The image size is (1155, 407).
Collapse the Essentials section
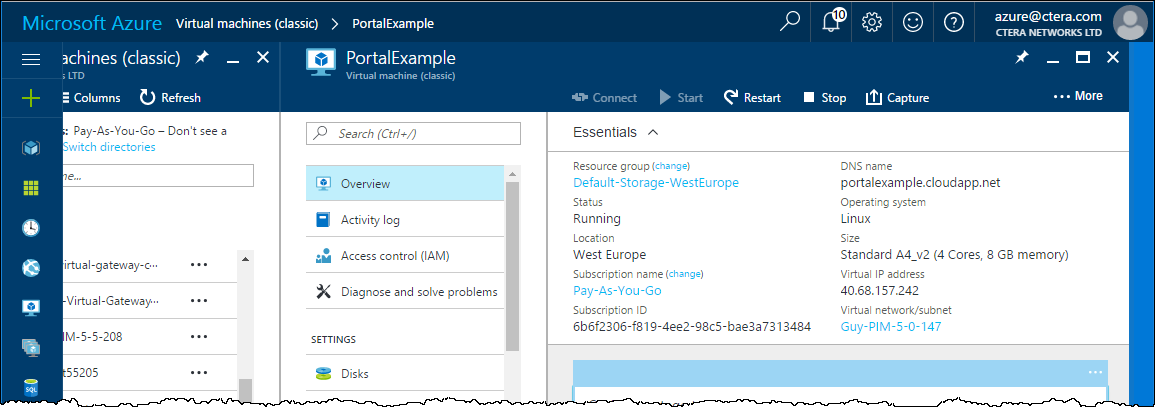pyautogui.click(x=653, y=132)
